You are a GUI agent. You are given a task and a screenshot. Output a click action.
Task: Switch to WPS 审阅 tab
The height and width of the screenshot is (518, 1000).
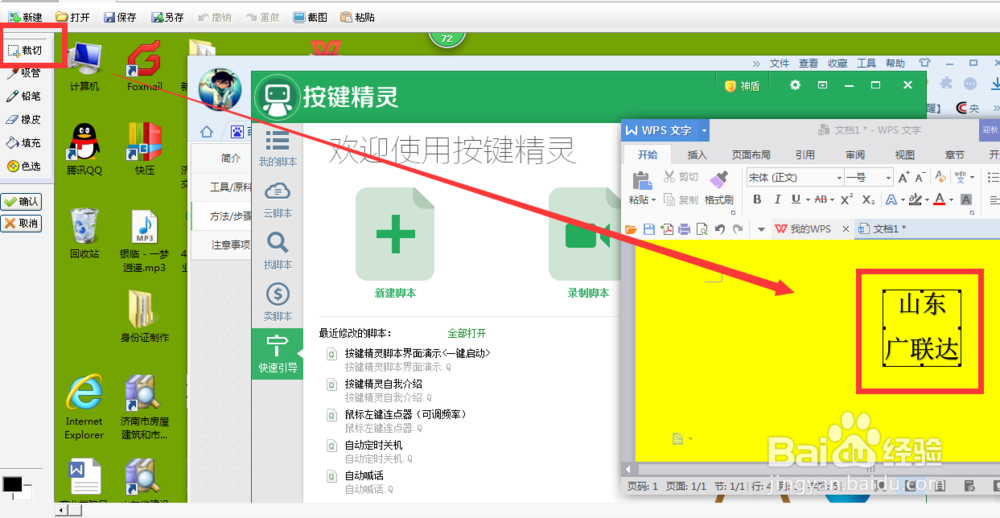(x=855, y=155)
